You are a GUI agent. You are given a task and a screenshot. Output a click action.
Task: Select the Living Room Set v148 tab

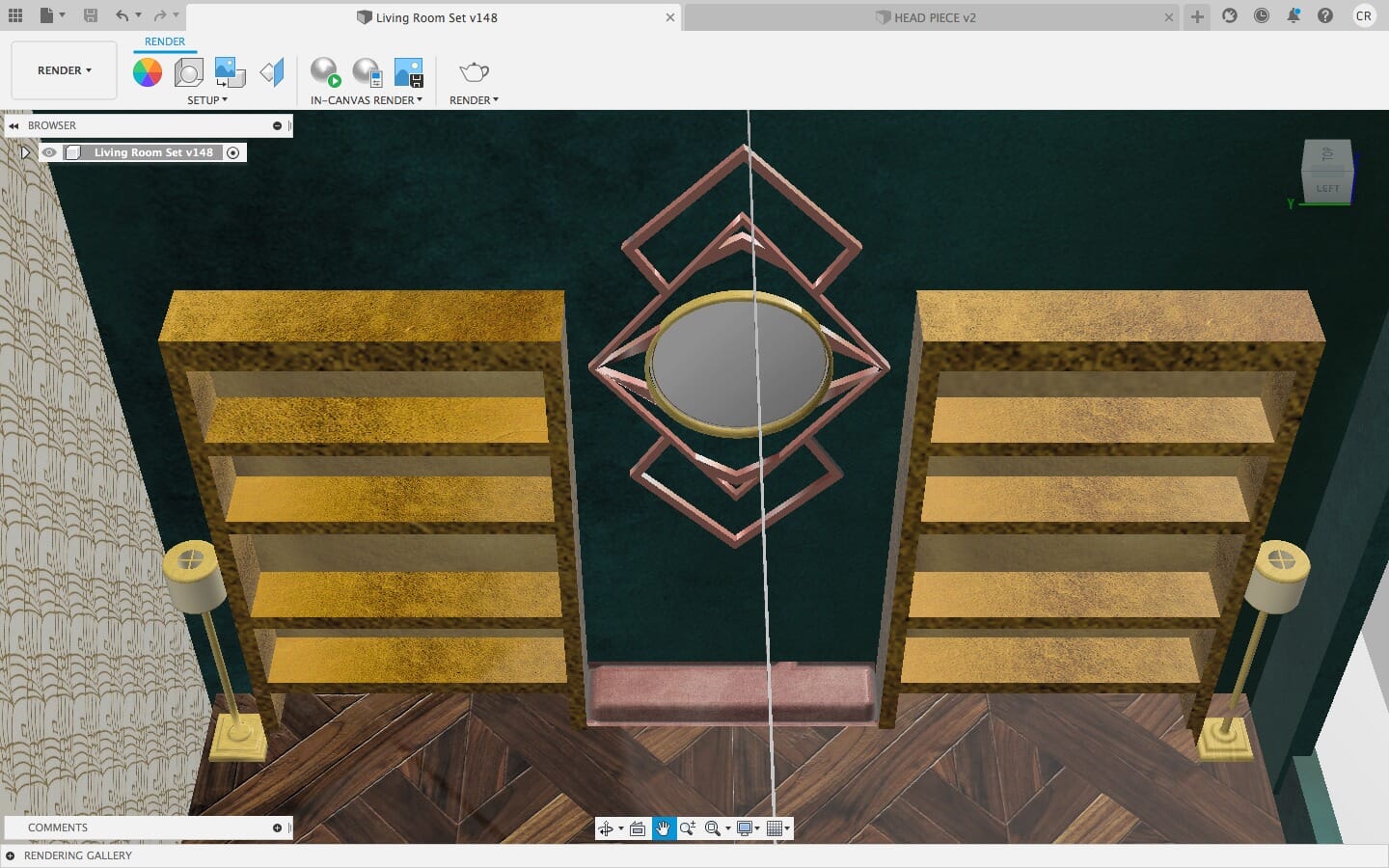435,17
